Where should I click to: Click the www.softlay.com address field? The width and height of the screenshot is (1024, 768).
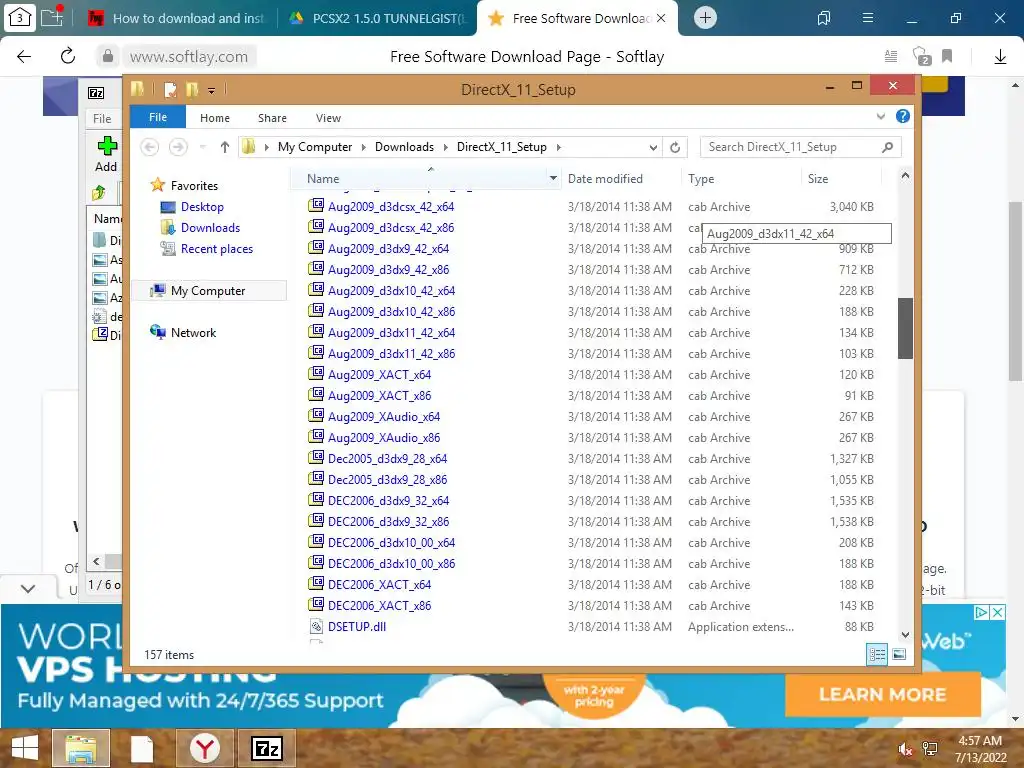click(189, 57)
